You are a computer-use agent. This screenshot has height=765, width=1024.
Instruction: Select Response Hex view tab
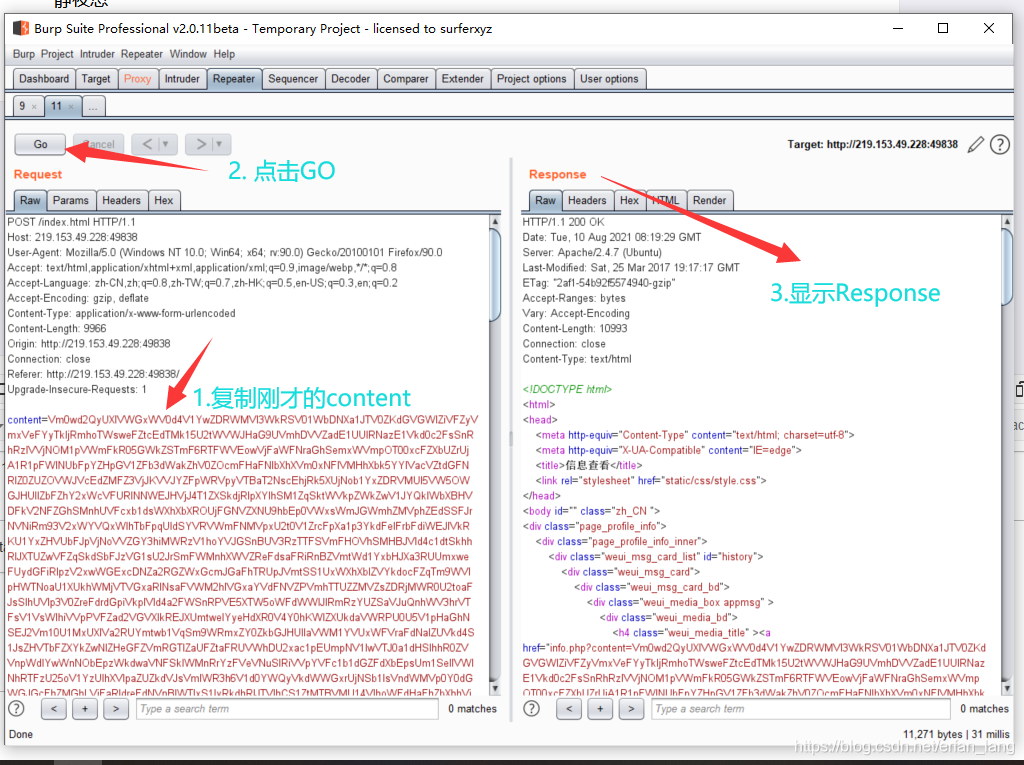point(630,201)
